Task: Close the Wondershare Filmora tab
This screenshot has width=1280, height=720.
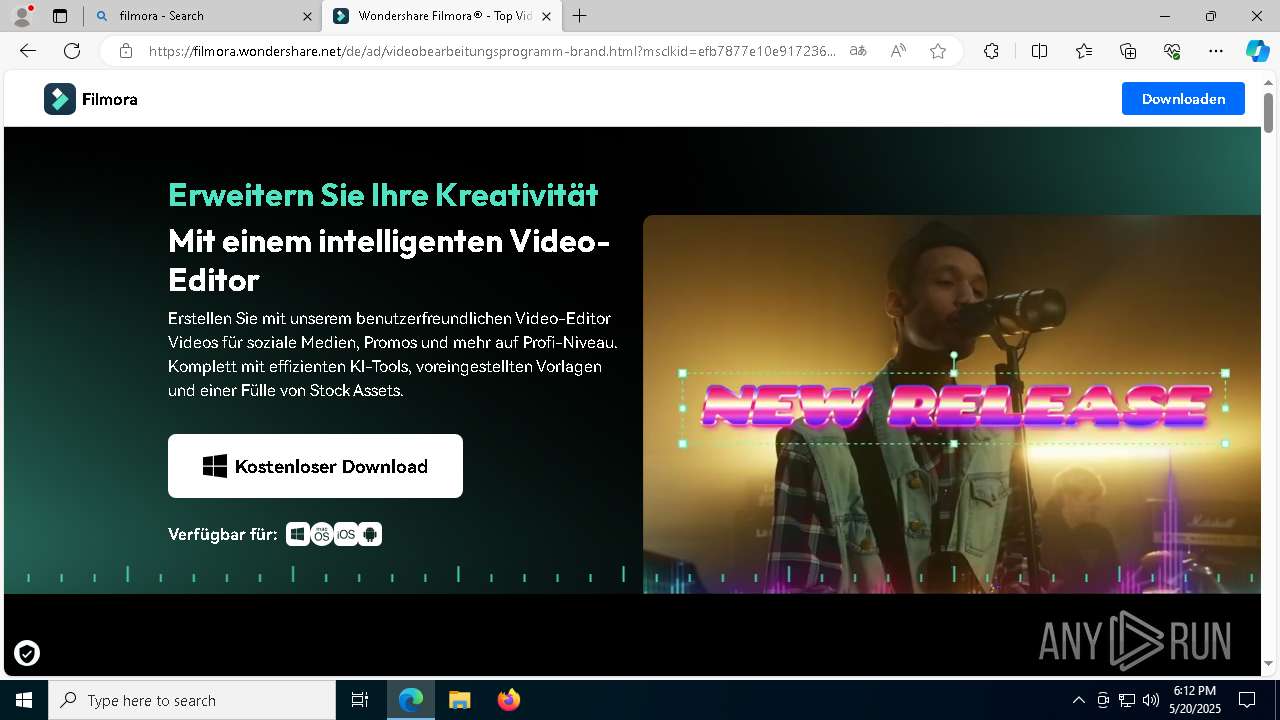Action: click(546, 16)
